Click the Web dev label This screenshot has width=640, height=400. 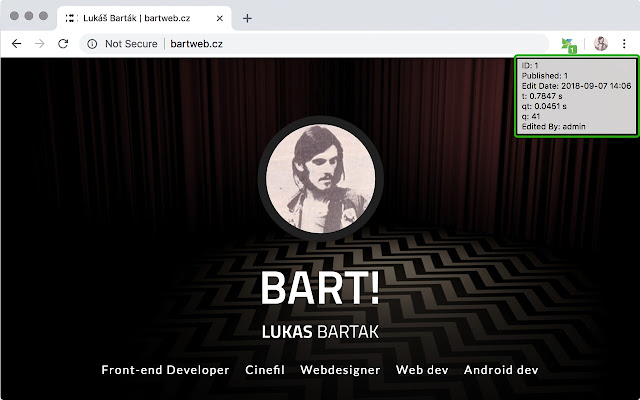click(x=421, y=370)
